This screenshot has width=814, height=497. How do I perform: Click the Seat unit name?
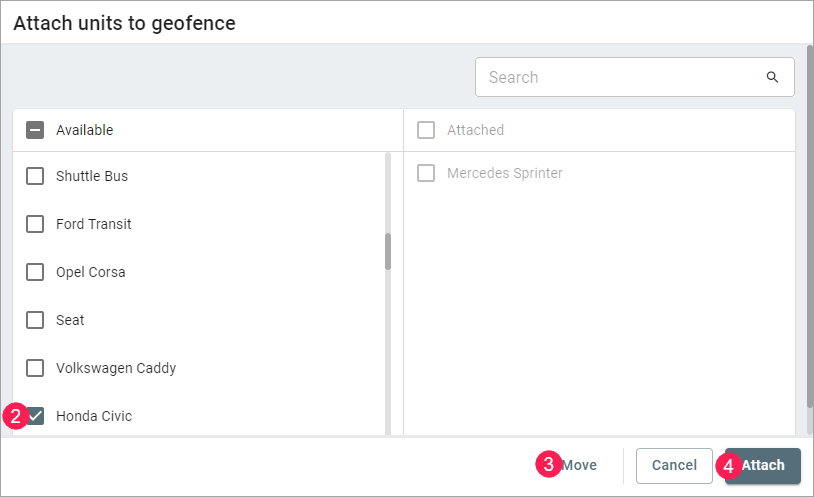[x=70, y=320]
